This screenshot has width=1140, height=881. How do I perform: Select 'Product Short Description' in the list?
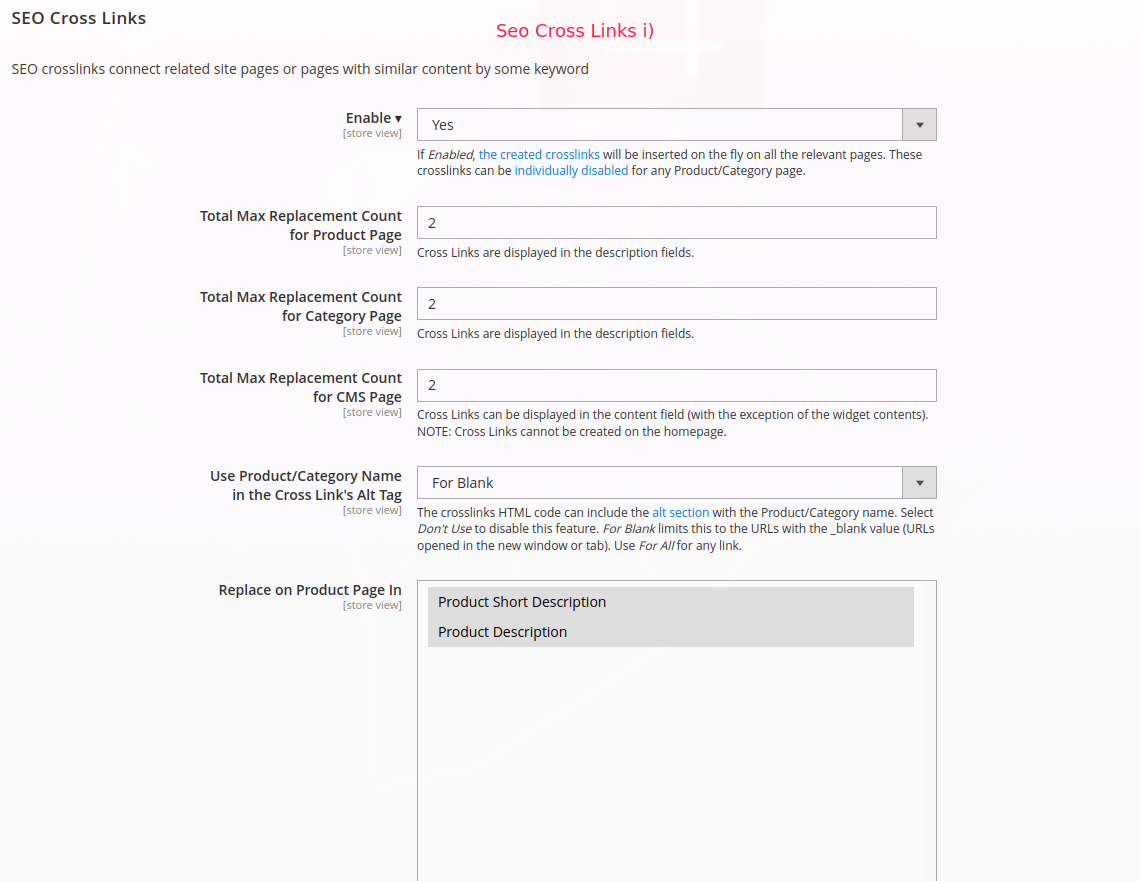(x=522, y=602)
